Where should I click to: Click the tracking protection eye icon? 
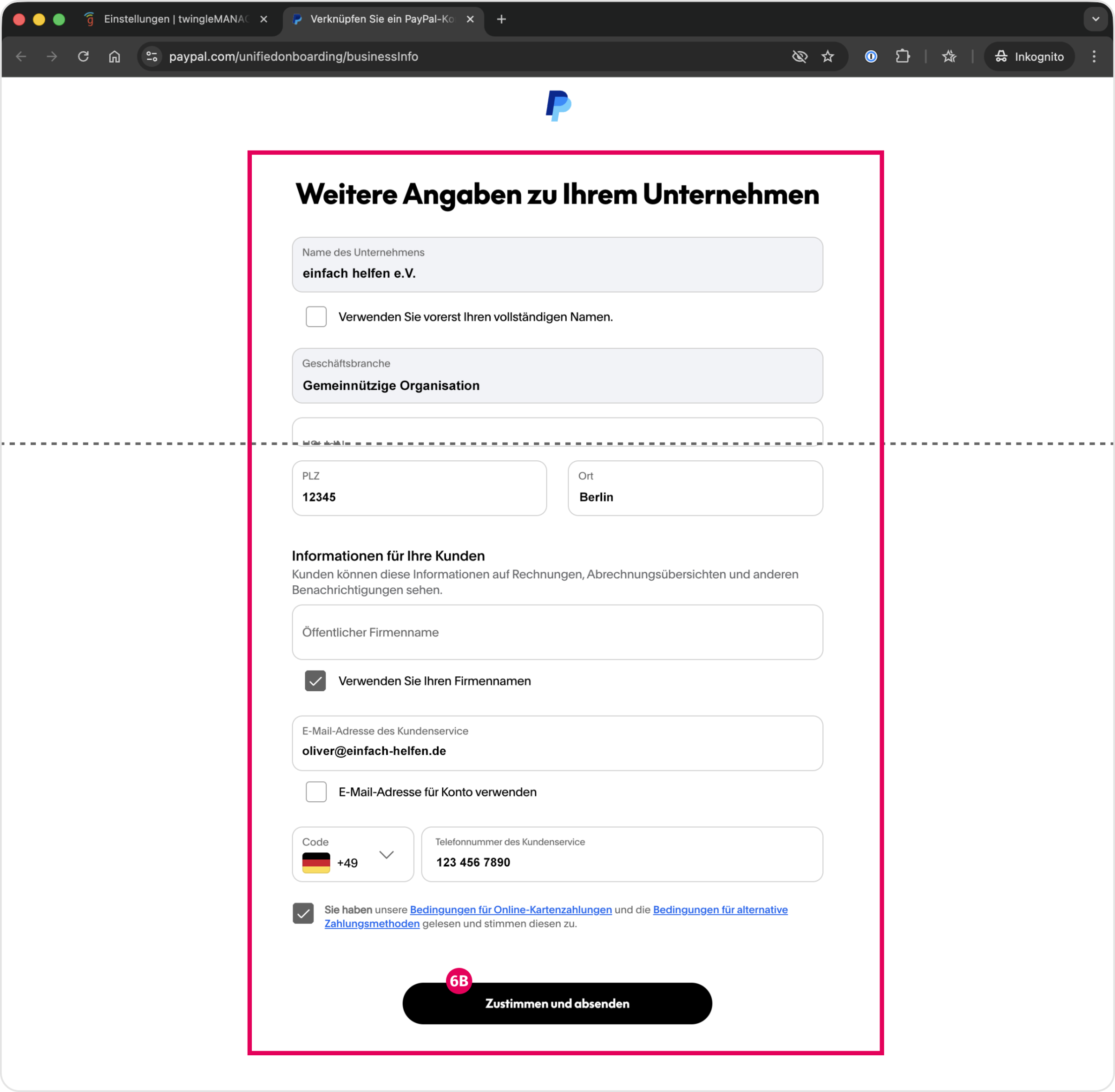800,56
